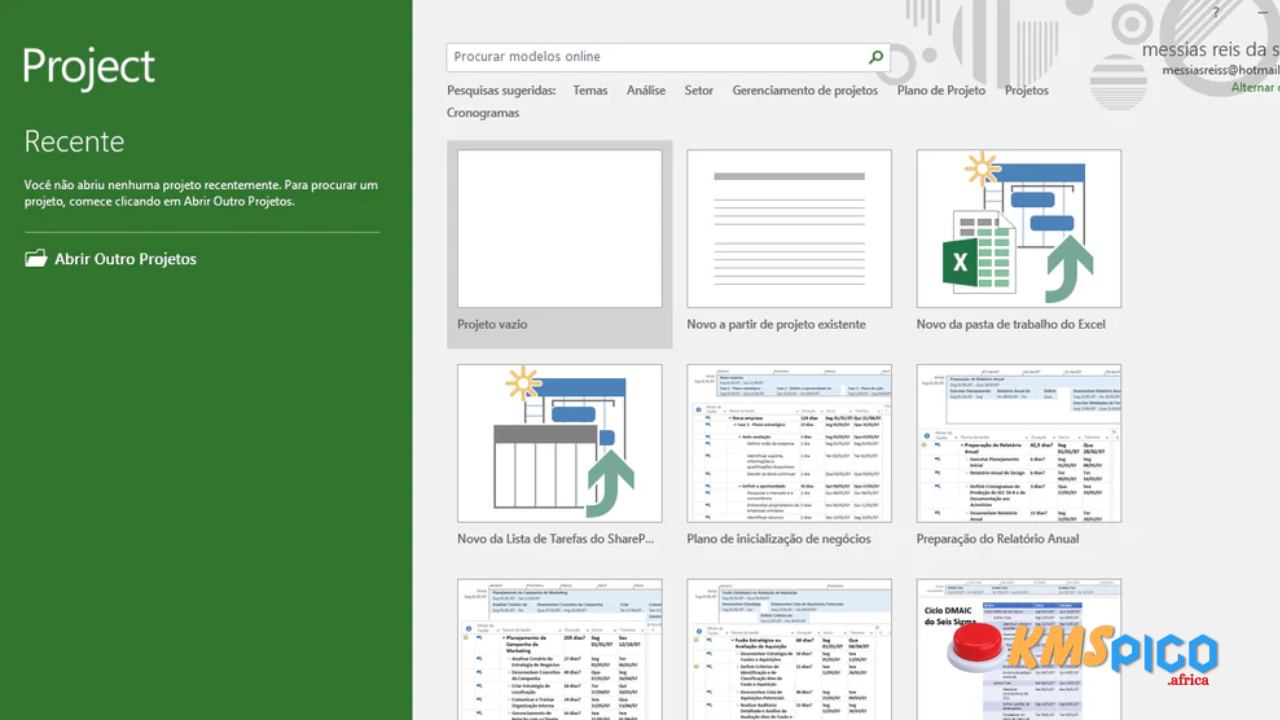Open Planejamento de Campanha de Marketing template
The width and height of the screenshot is (1280, 720).
(560, 649)
